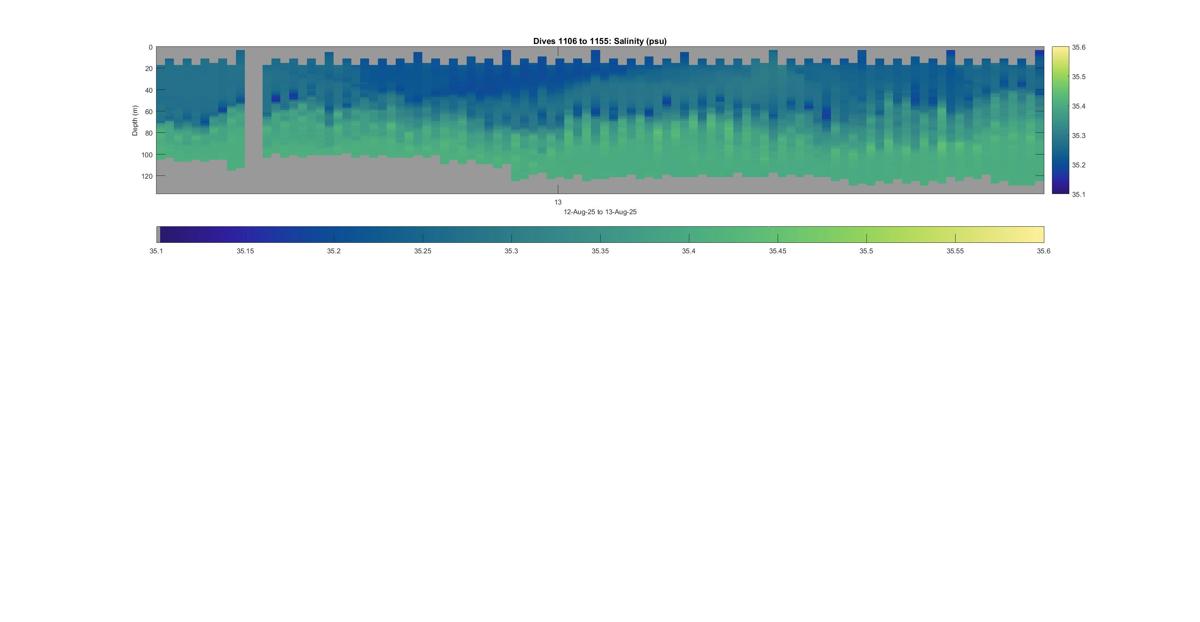This screenshot has width=1200, height=622.
Task: Click the '13' x-axis tick label
Action: pos(558,202)
